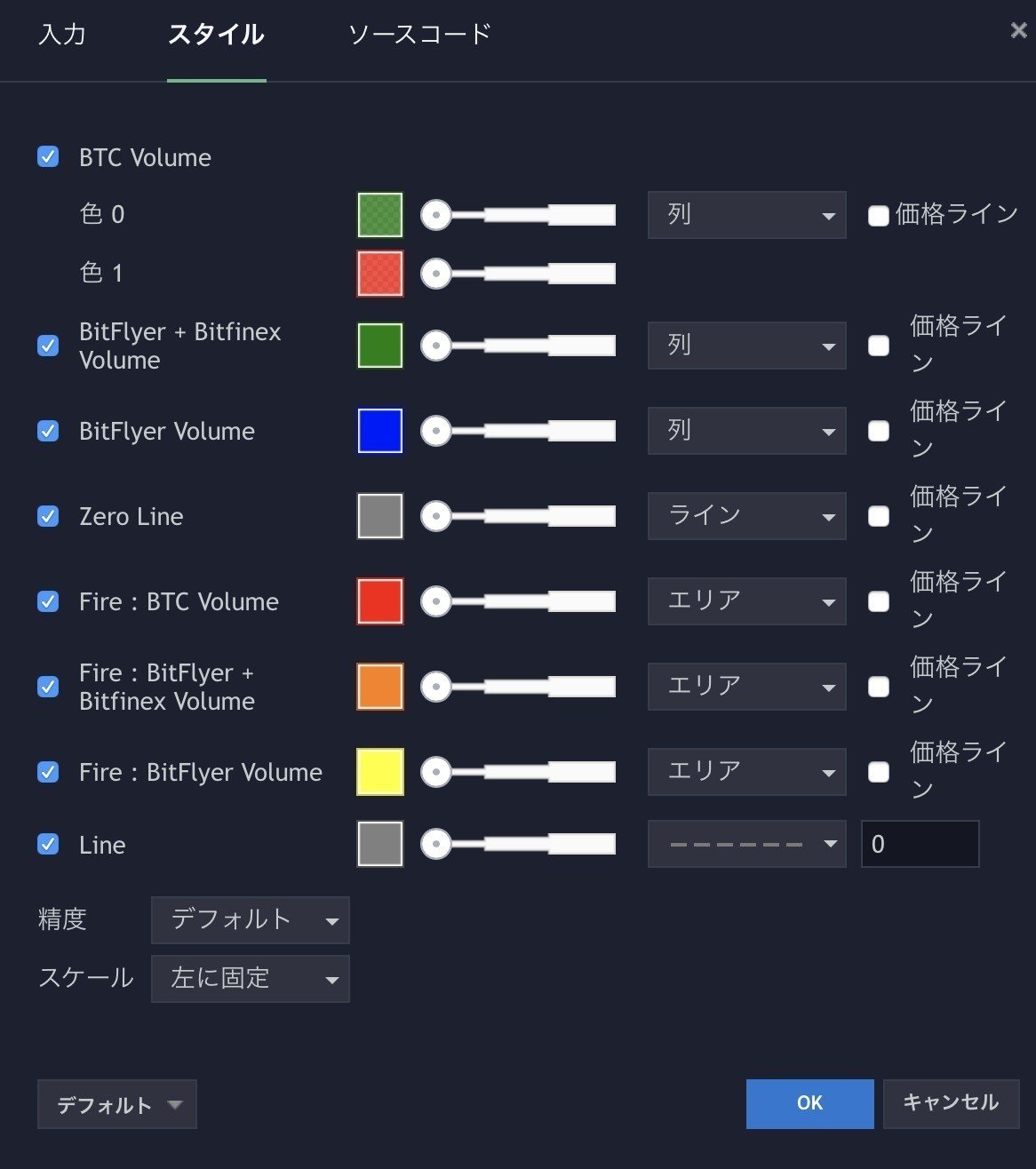Open the エリア dropdown for Fire : BTC Volume

(x=746, y=600)
